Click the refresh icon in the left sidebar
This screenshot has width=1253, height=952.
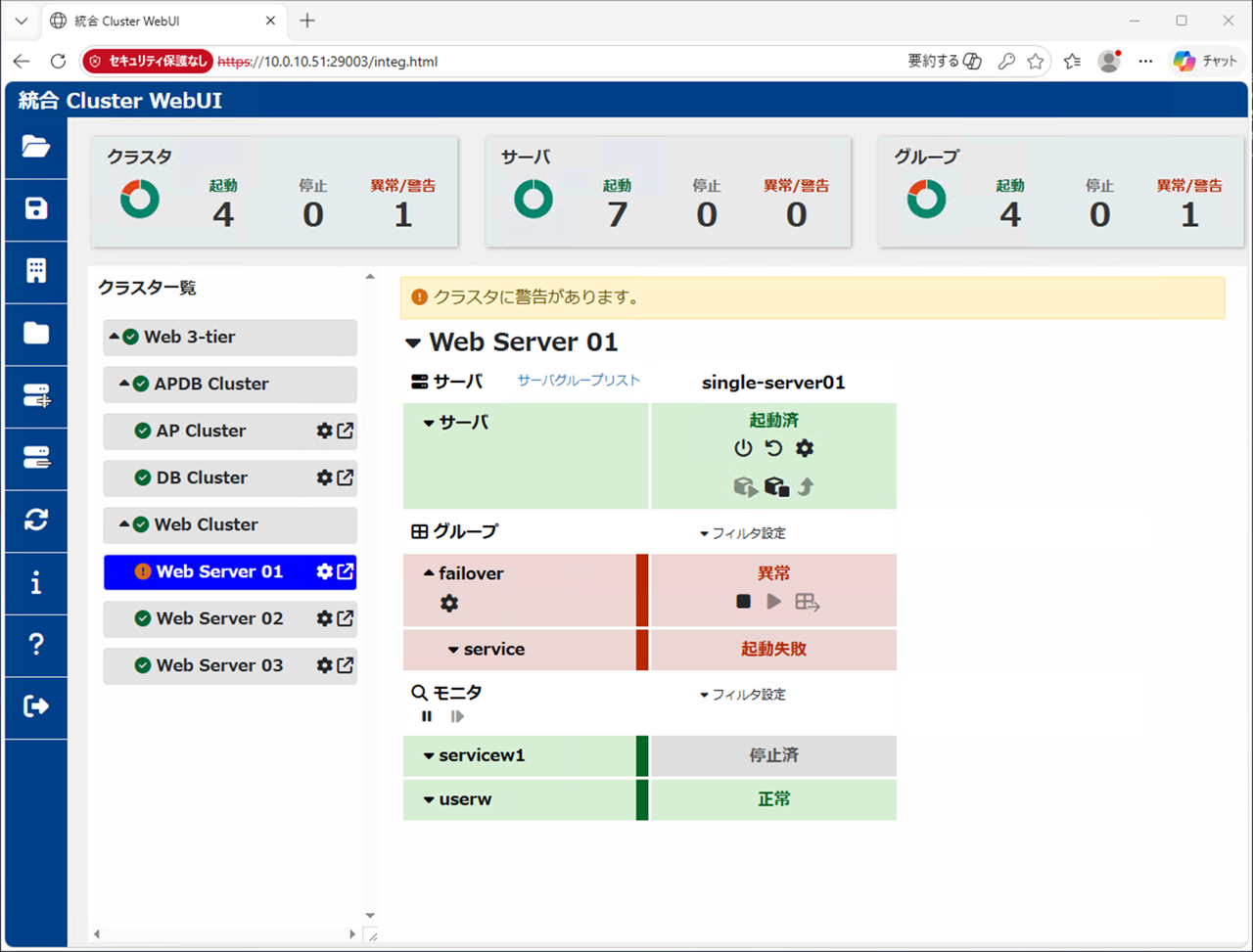pyautogui.click(x=36, y=520)
